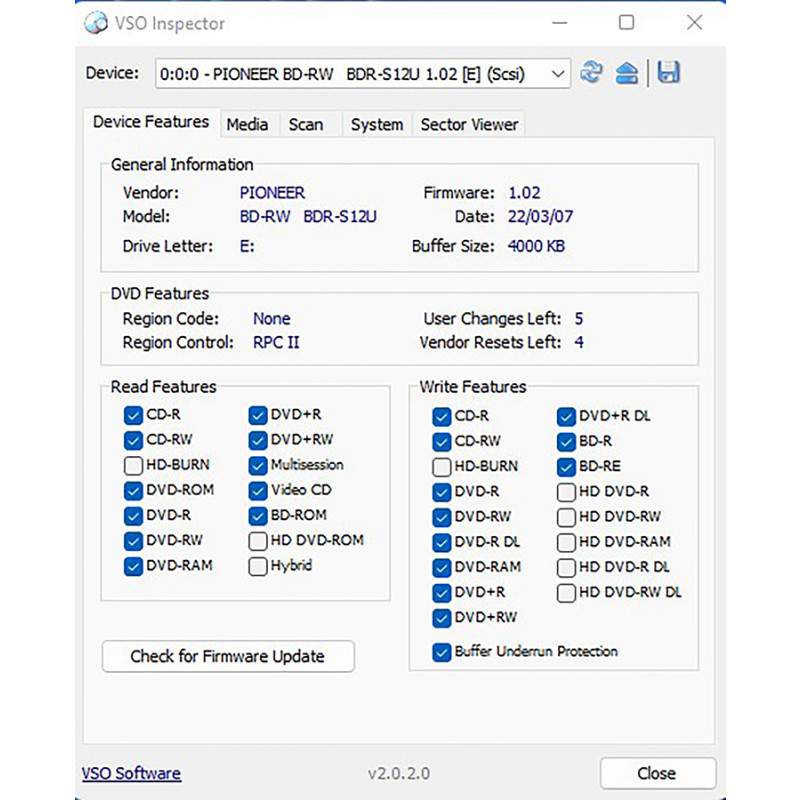
Task: Toggle Write Features DVD-RW checkbox
Action: [442, 517]
